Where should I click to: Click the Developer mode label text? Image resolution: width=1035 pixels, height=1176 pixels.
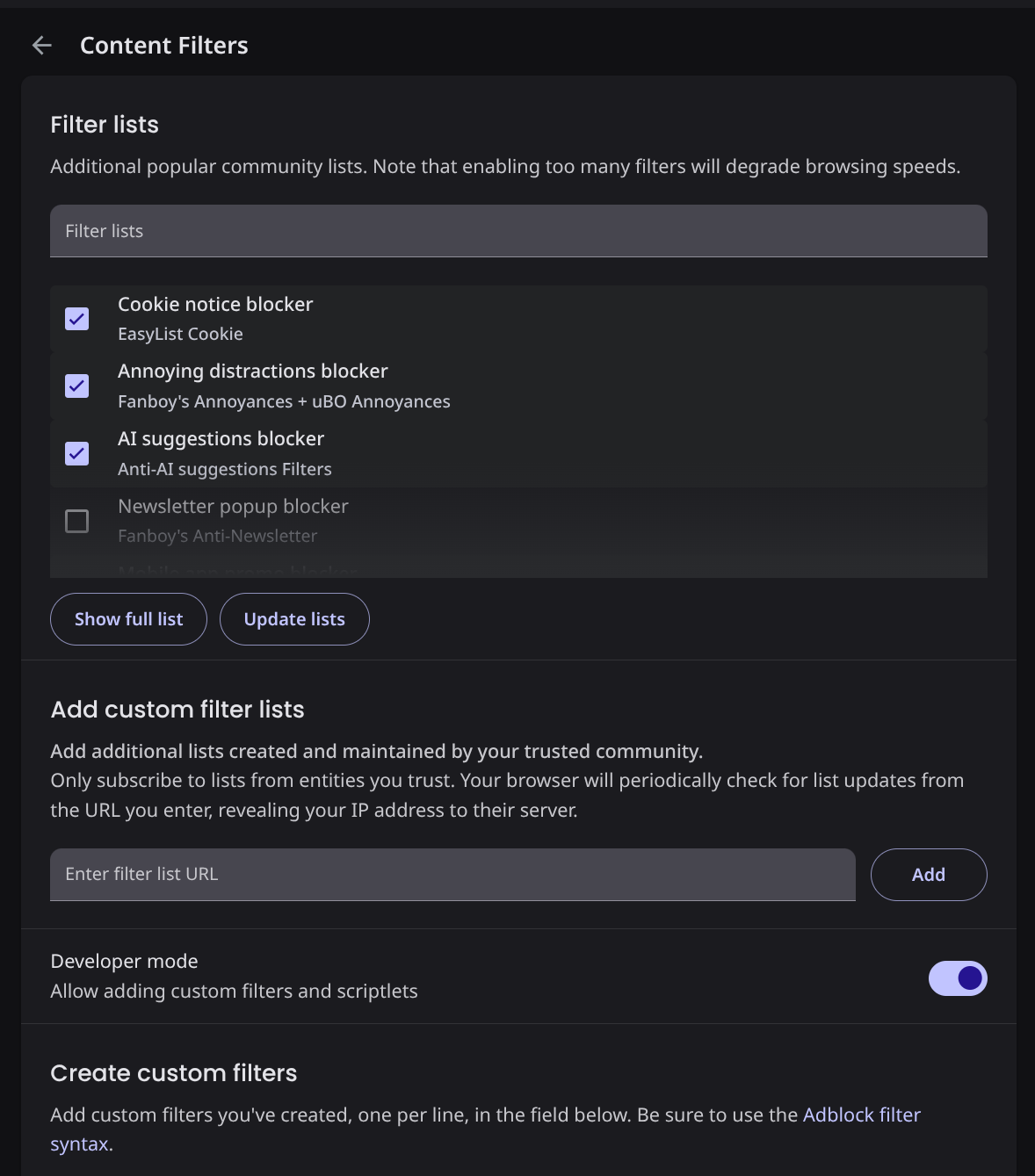[125, 962]
